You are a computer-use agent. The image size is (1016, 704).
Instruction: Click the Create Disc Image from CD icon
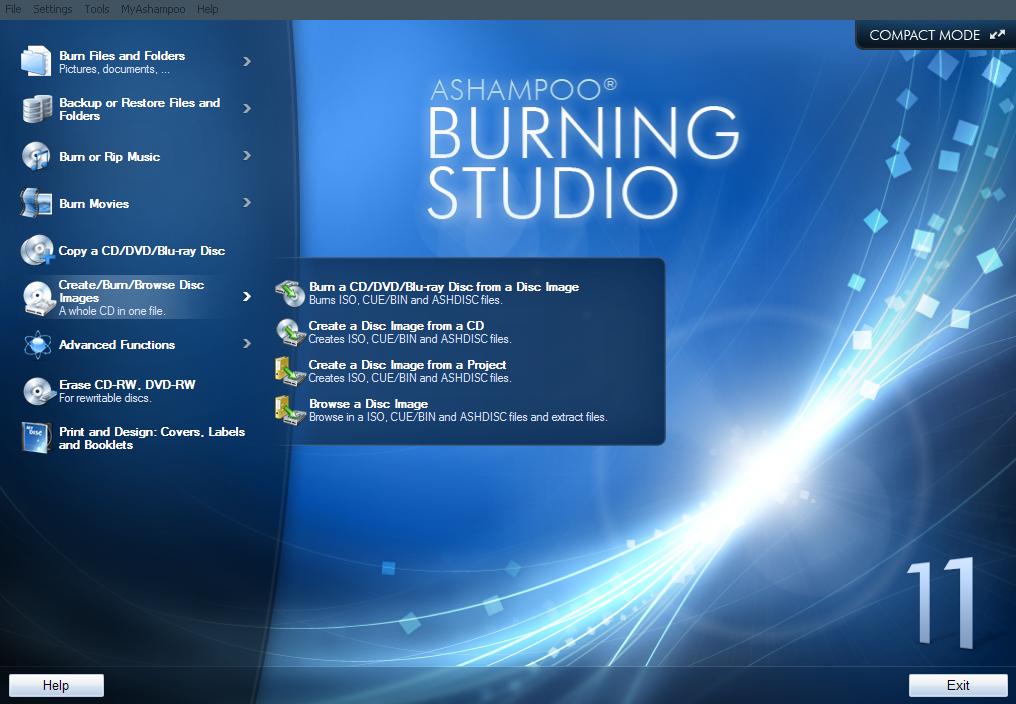[290, 332]
